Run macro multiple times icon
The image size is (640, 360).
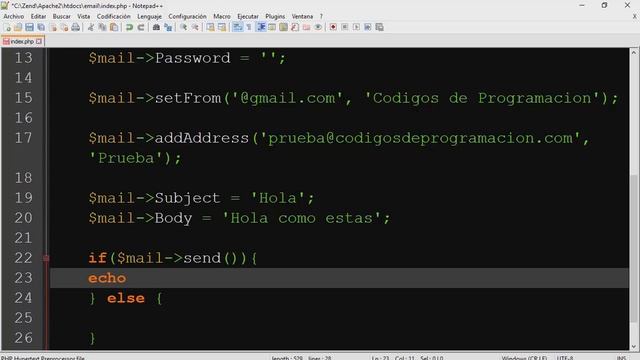click(x=368, y=27)
